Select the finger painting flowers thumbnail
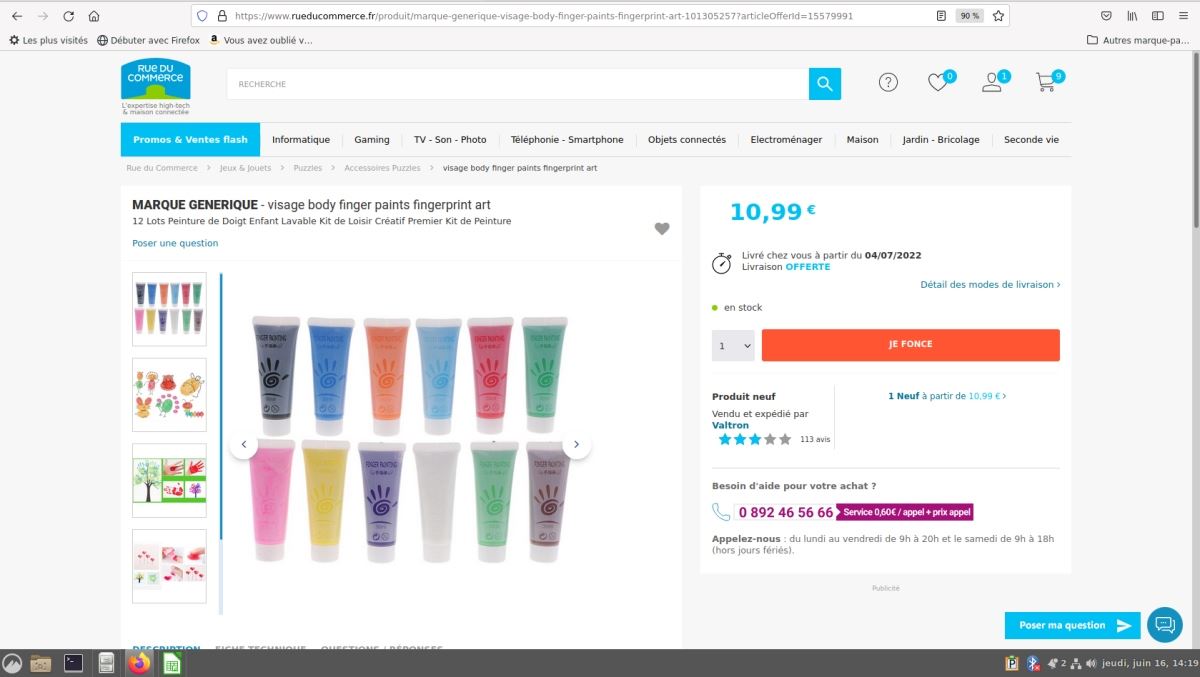Image resolution: width=1200 pixels, height=677 pixels. [x=169, y=566]
